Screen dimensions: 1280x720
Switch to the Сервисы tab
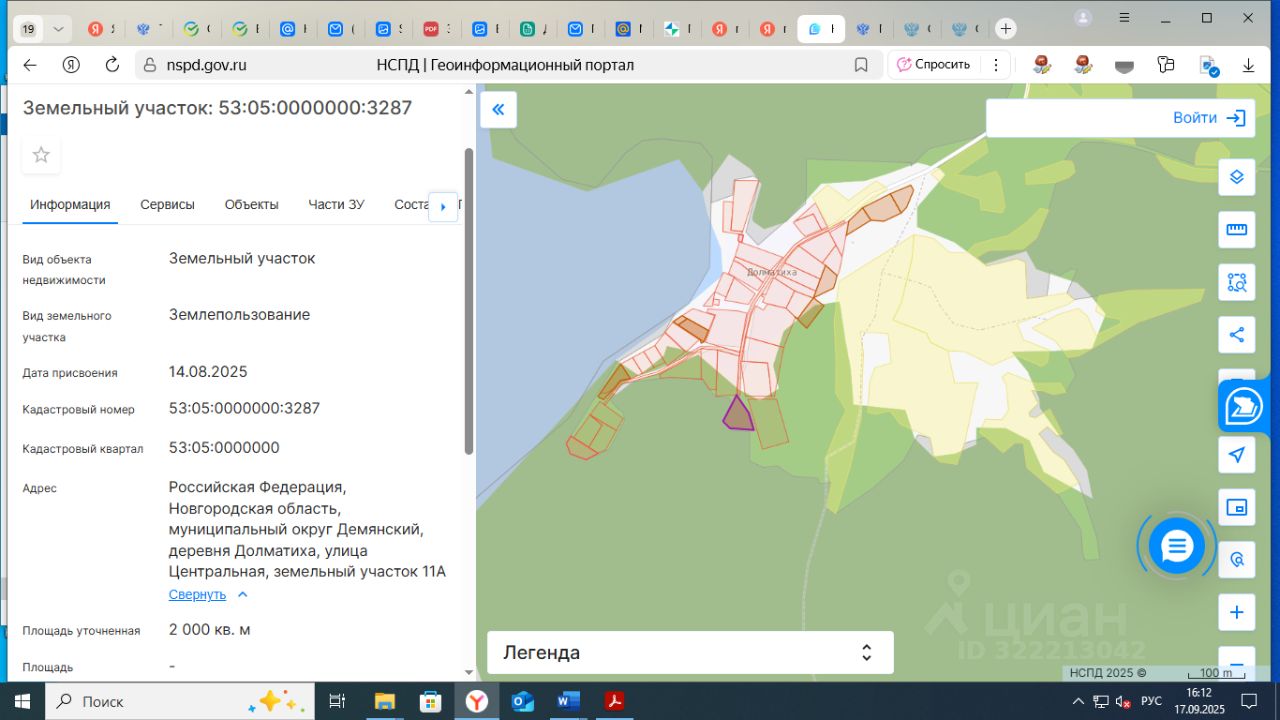[x=167, y=204]
